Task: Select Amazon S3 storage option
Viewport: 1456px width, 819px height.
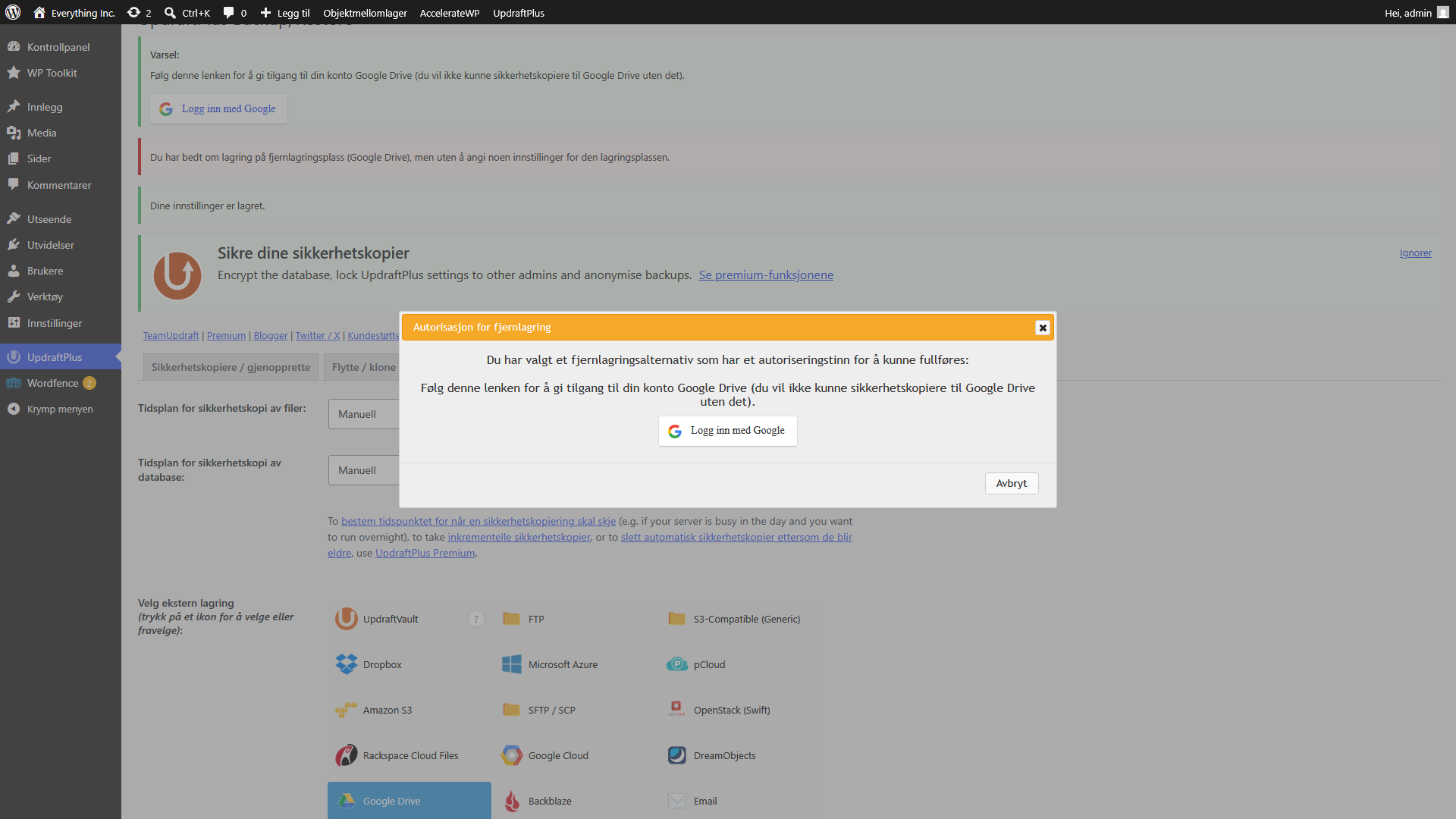Action: (409, 710)
